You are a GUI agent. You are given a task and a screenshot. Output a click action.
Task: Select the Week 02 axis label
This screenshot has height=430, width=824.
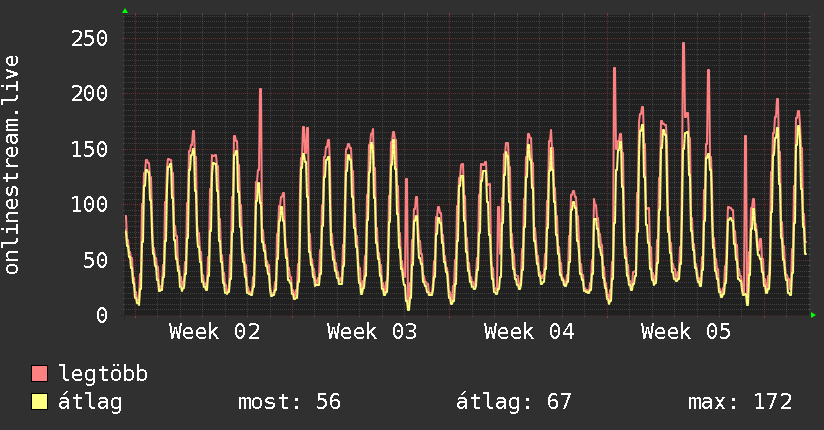tap(215, 332)
